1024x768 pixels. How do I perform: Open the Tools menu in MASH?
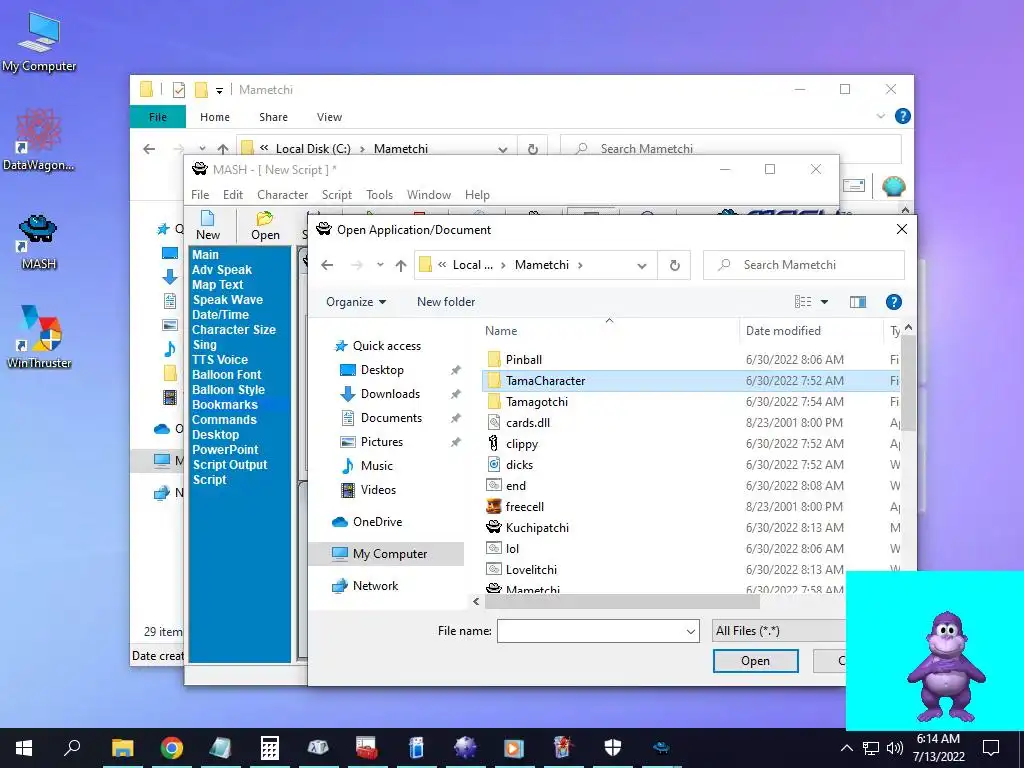[379, 195]
